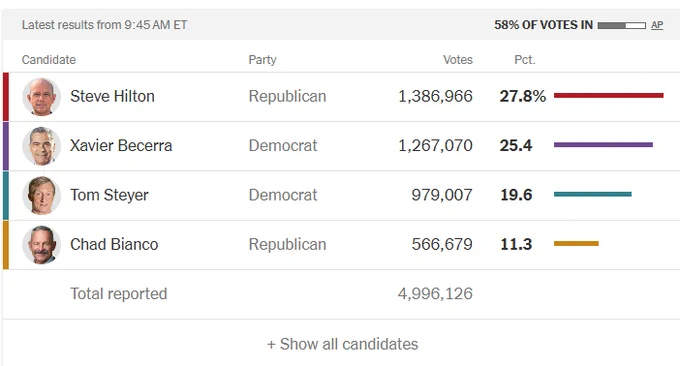Click Chad Bianco's orange percentage bar
The image size is (680, 366).
[576, 244]
